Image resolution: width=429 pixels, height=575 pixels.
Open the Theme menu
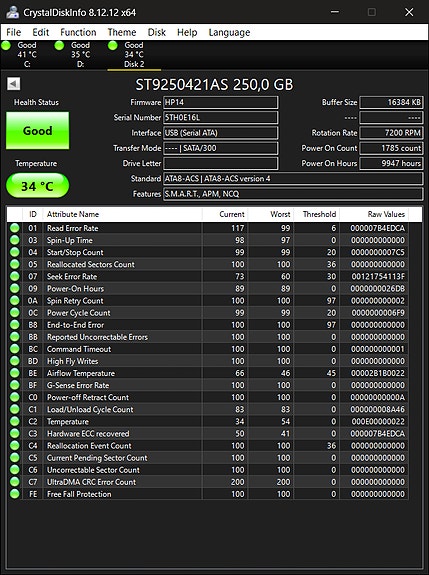pos(122,32)
